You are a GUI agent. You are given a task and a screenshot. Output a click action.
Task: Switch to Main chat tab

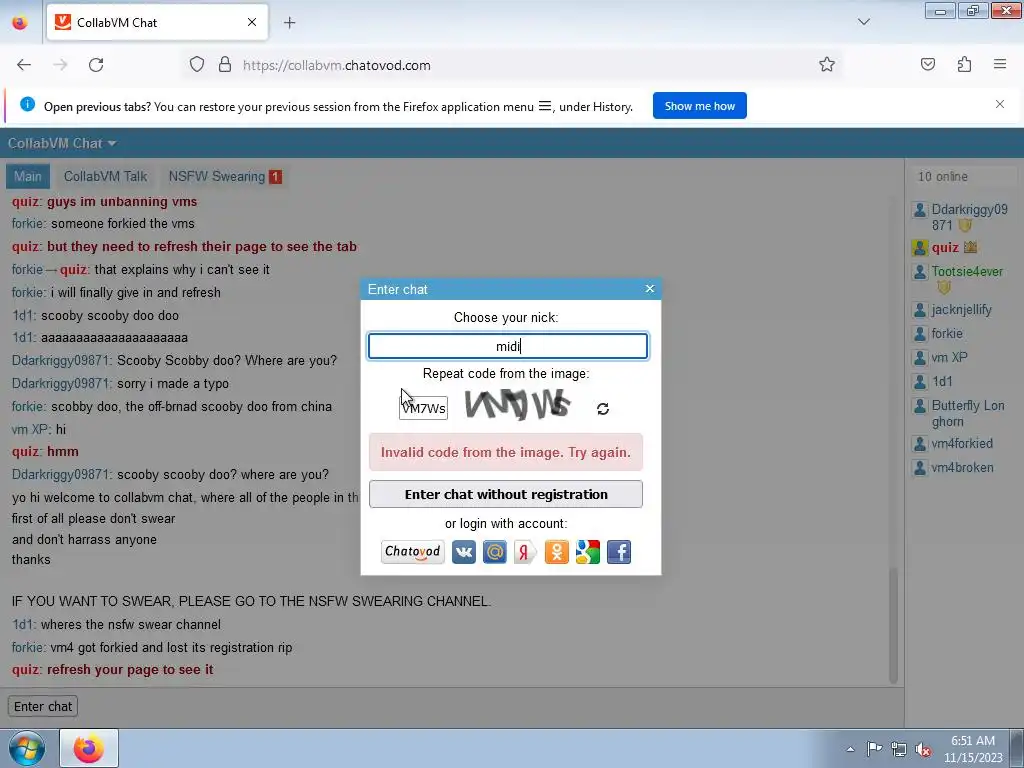coord(27,176)
